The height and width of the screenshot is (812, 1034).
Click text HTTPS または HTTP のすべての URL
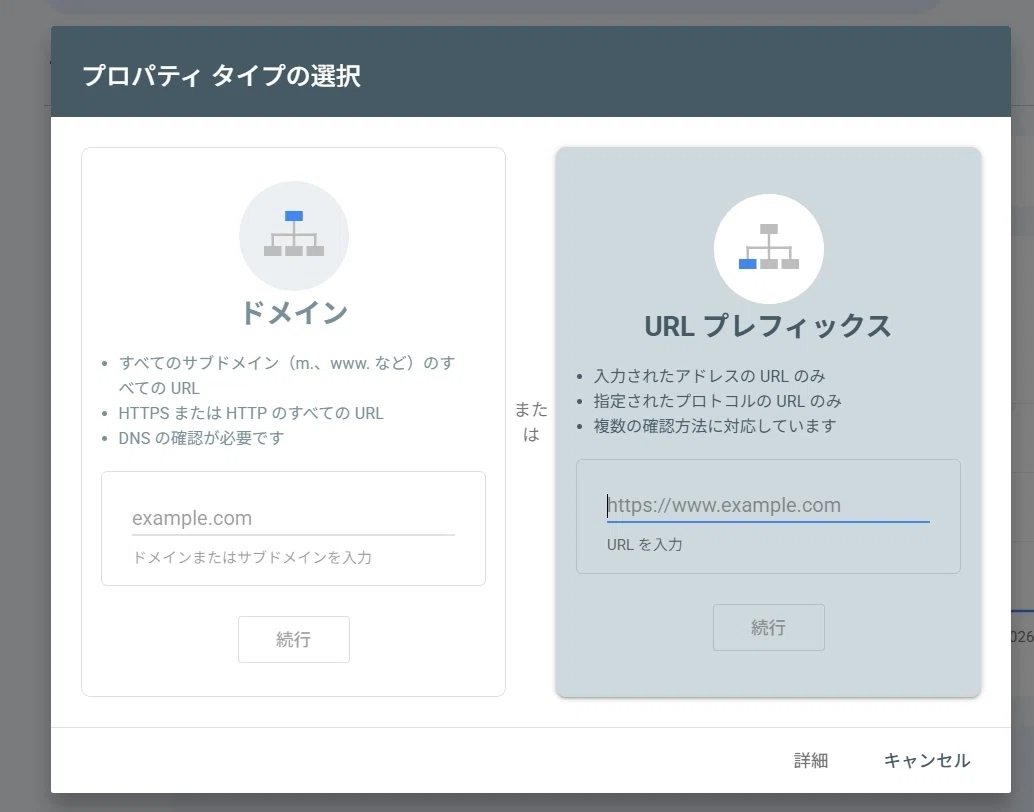[x=251, y=413]
